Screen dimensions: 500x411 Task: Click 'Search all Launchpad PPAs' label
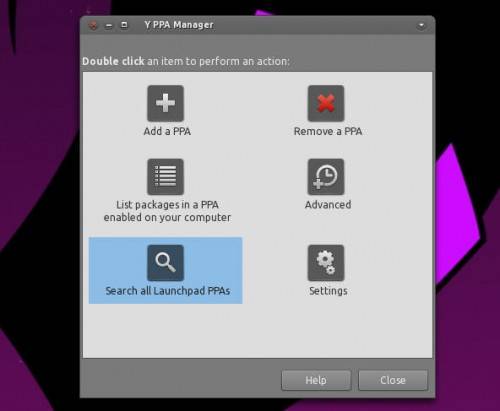[x=168, y=291]
